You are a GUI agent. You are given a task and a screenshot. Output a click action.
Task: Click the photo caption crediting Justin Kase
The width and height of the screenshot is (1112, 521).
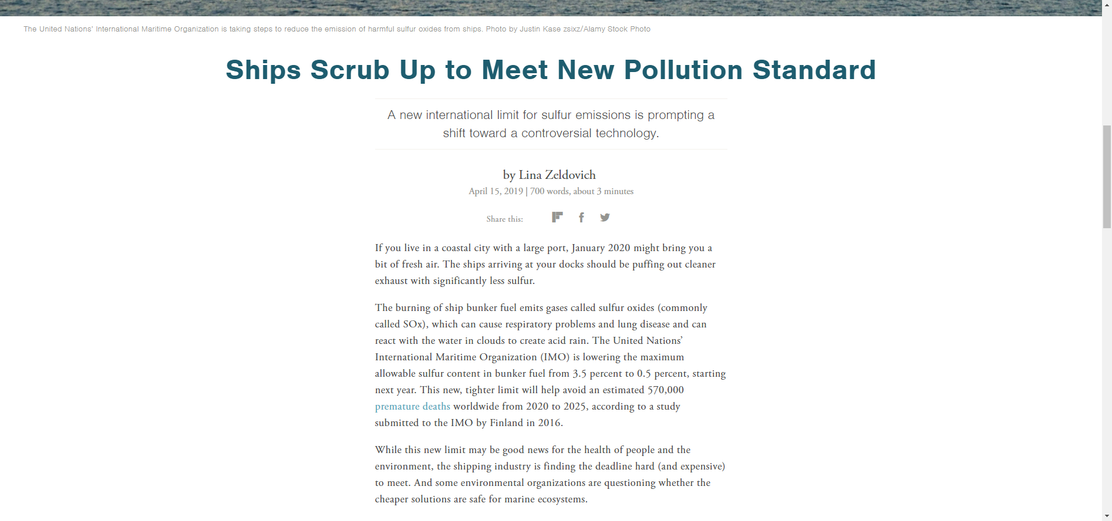click(x=337, y=29)
